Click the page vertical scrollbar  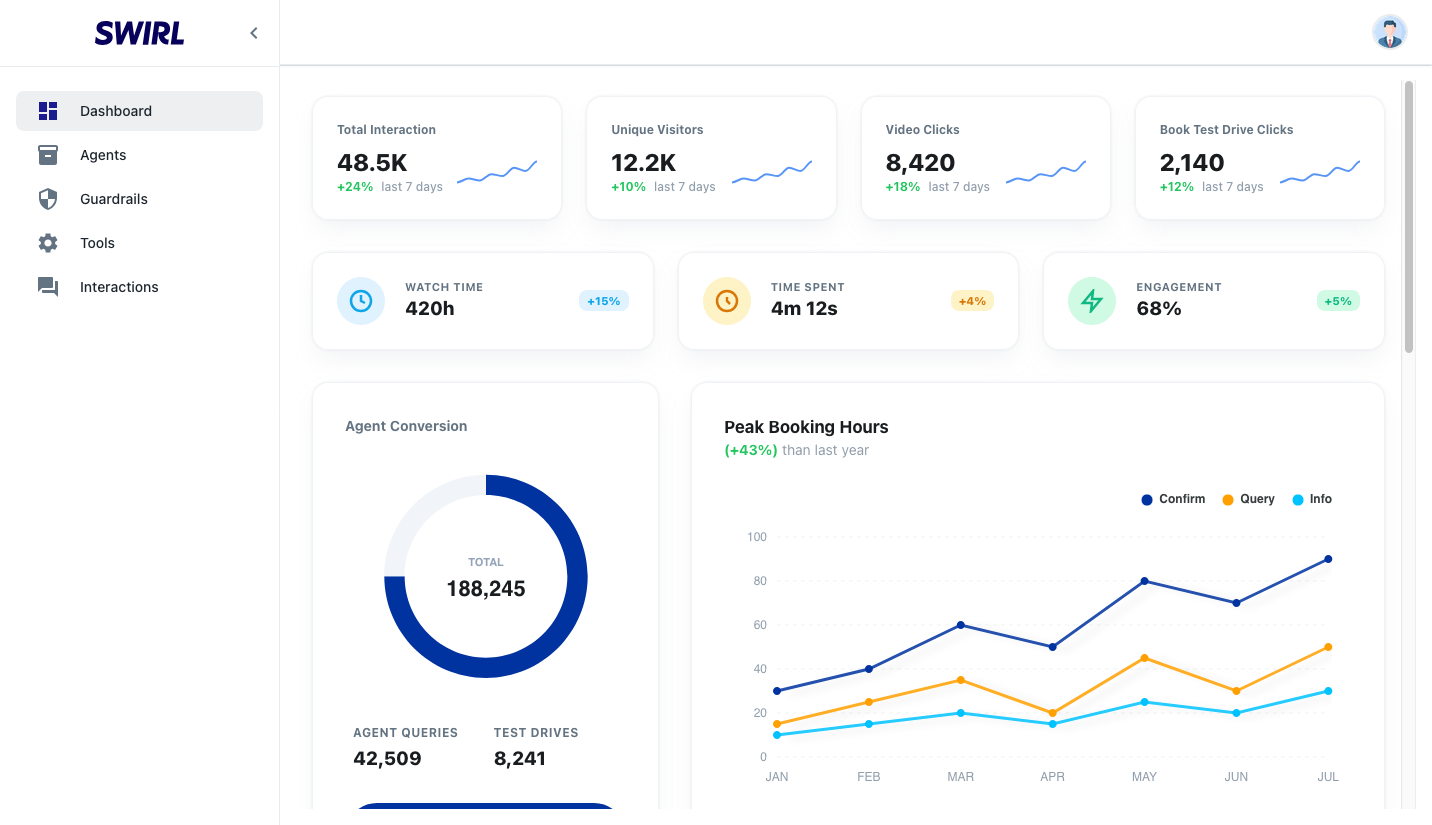pos(1409,217)
